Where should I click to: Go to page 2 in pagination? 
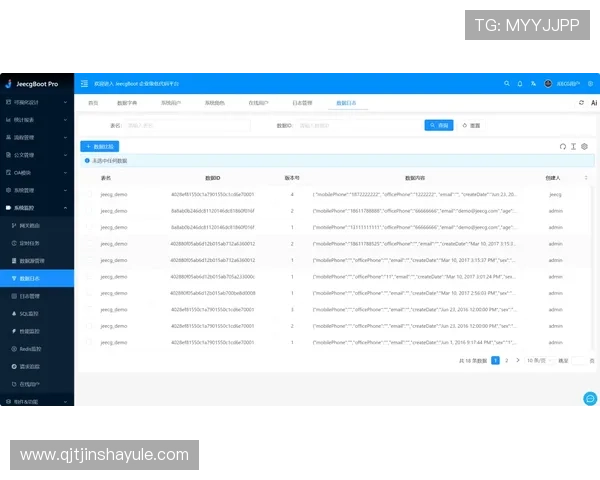click(506, 360)
